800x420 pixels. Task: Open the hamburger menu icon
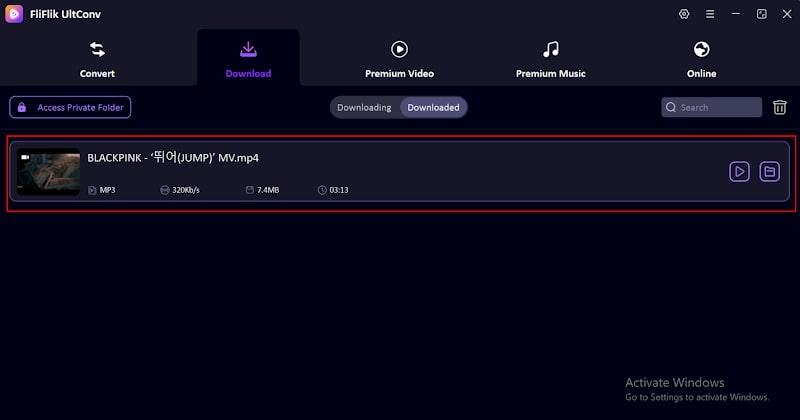[x=710, y=14]
